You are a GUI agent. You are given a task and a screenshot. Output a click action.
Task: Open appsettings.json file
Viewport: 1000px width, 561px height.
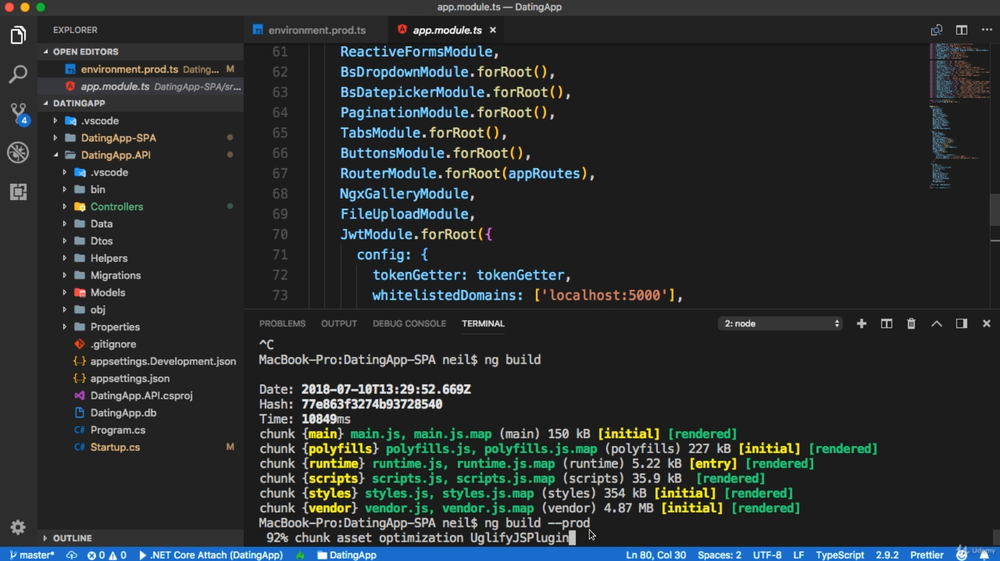click(x=140, y=379)
